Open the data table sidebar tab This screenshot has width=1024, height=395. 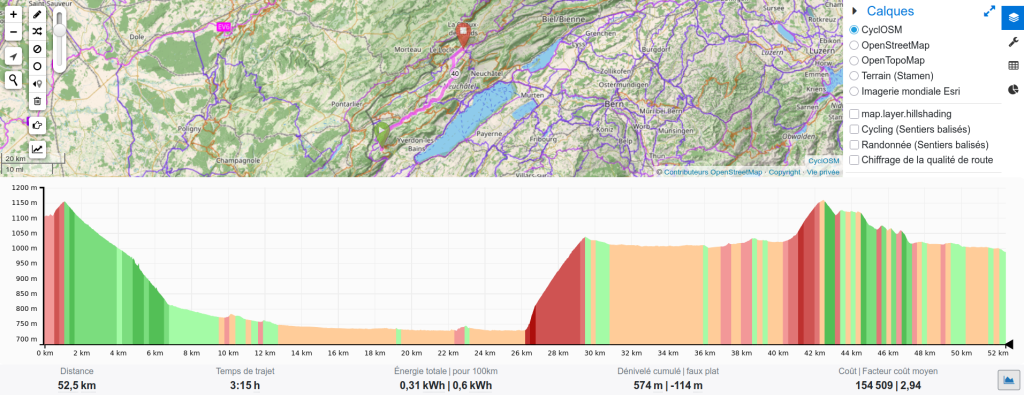point(1013,65)
